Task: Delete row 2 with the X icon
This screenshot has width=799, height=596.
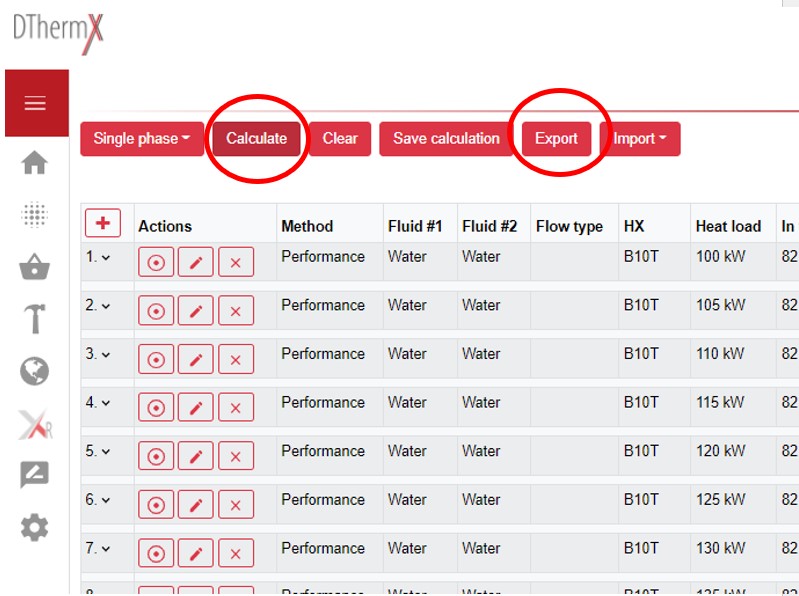Action: [236, 311]
